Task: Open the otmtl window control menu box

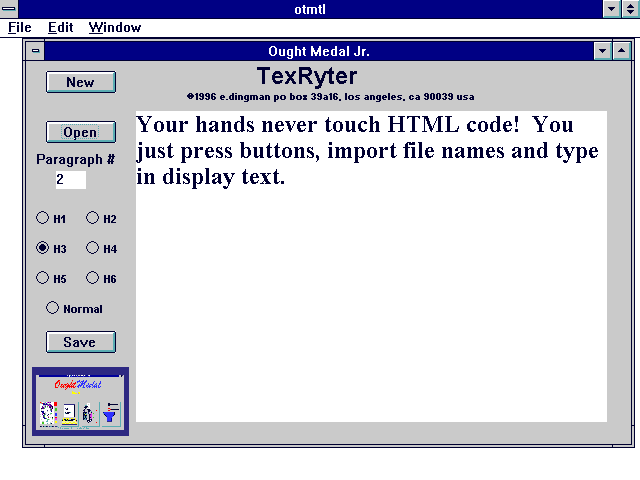Action: point(9,9)
